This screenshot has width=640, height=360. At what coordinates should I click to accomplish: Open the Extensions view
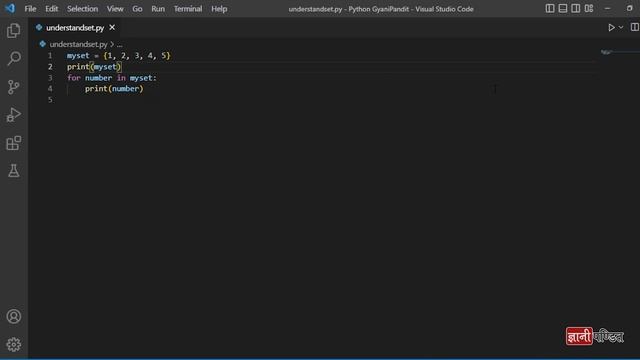click(x=13, y=143)
